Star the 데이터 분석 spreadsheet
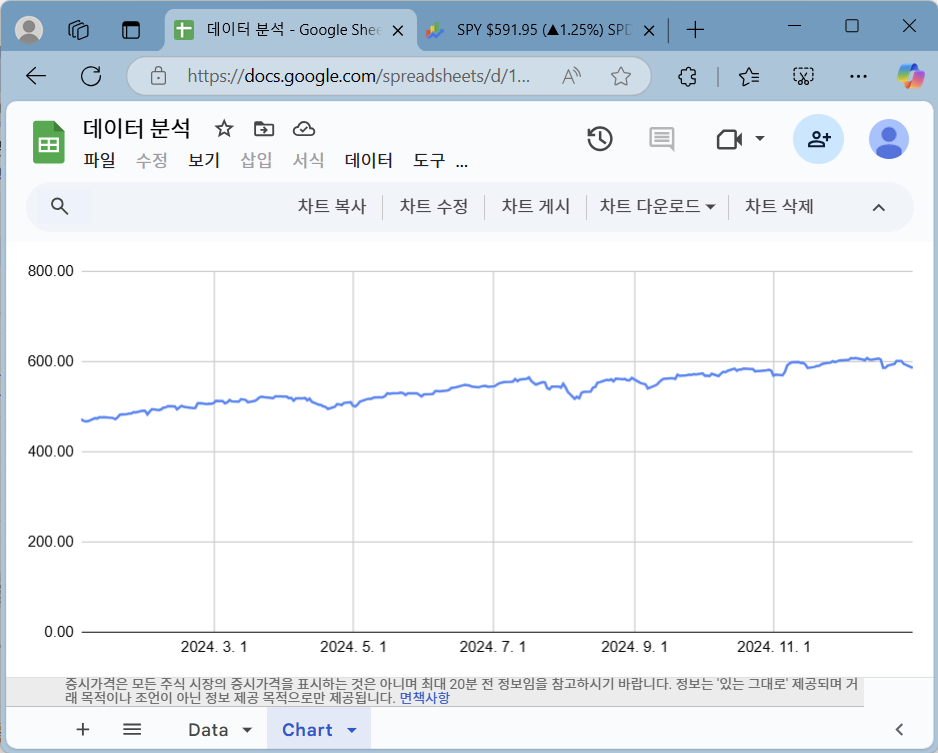This screenshot has width=938, height=753. [223, 128]
